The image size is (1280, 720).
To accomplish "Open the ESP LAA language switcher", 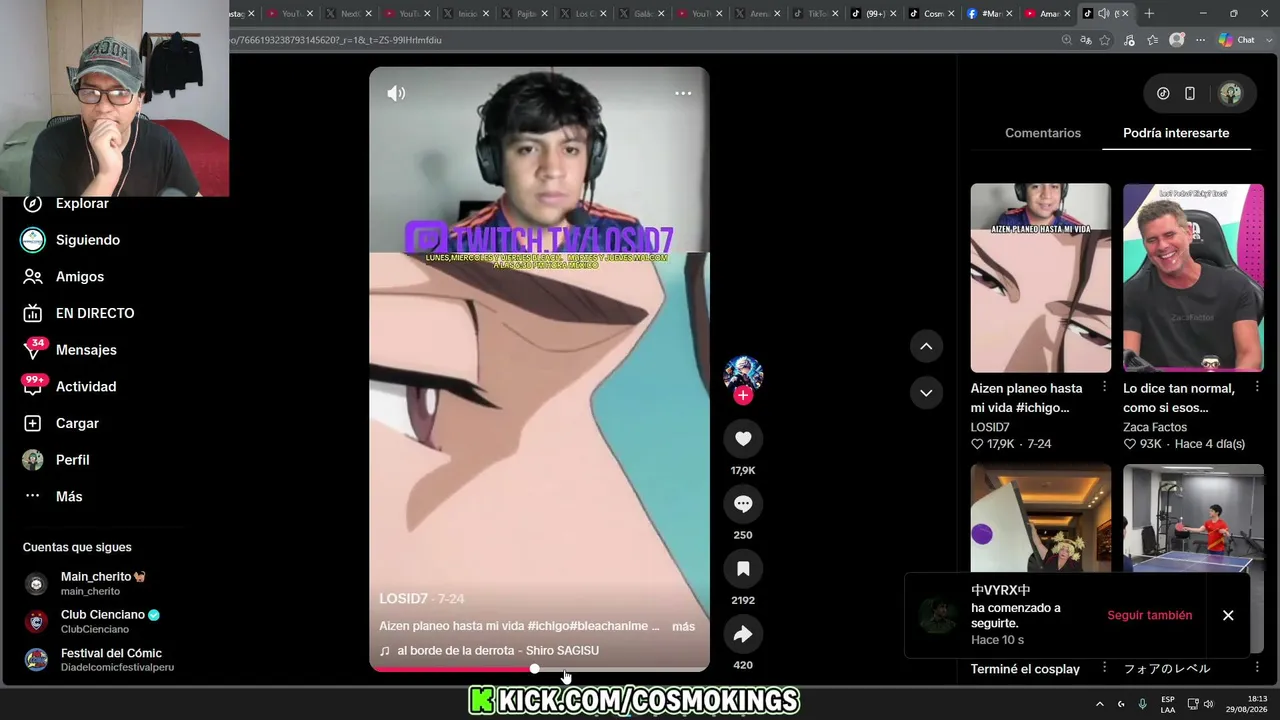I will click(1168, 704).
